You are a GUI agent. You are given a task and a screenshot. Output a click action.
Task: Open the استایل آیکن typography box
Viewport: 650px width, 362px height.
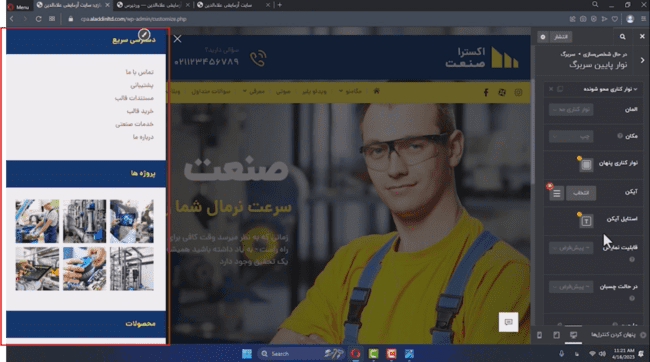point(586,221)
